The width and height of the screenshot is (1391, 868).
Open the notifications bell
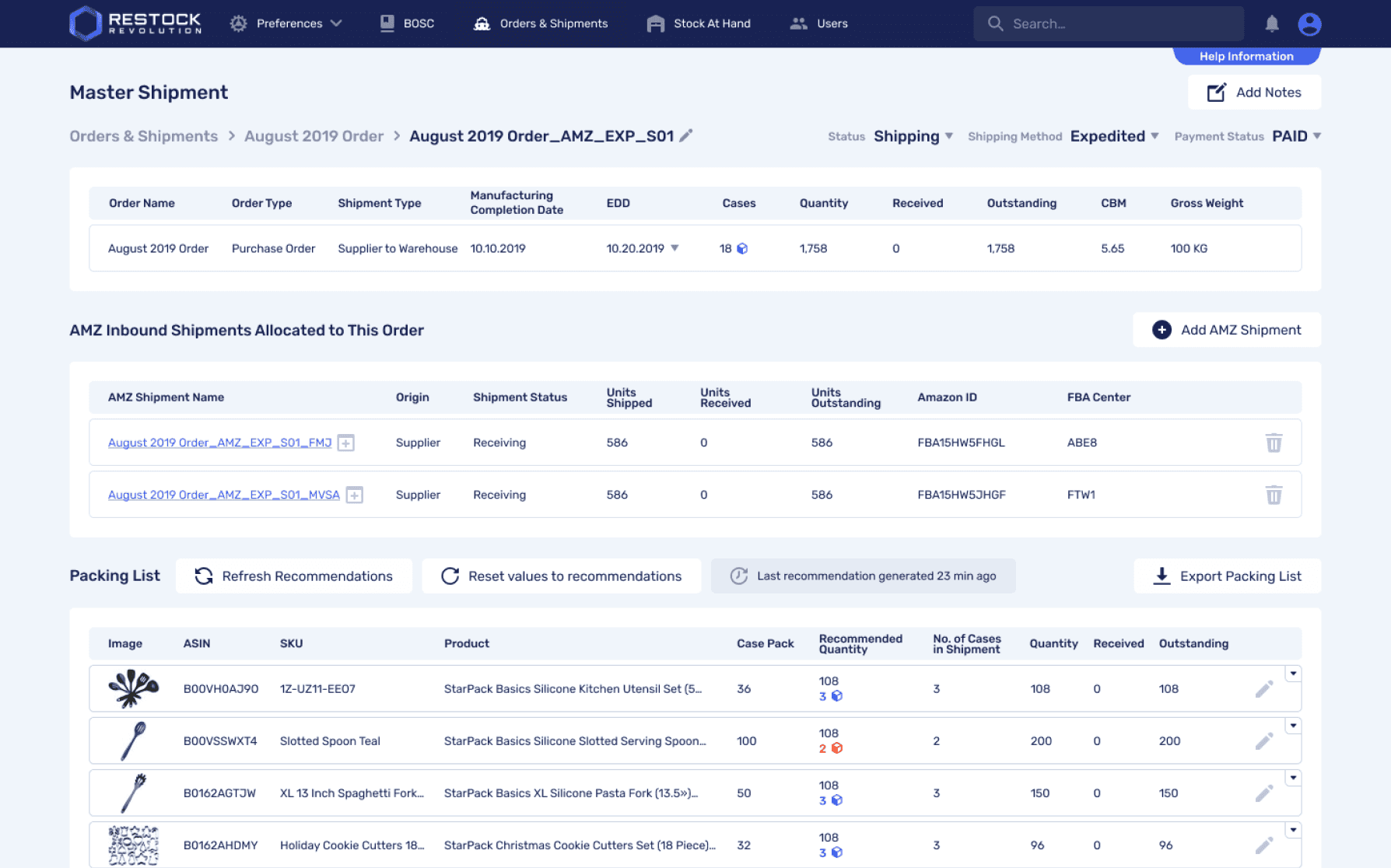pyautogui.click(x=1272, y=24)
